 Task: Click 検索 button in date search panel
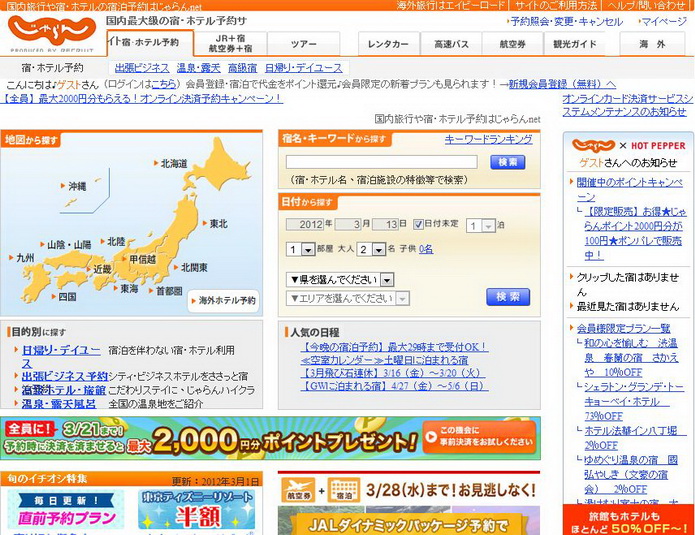click(508, 297)
